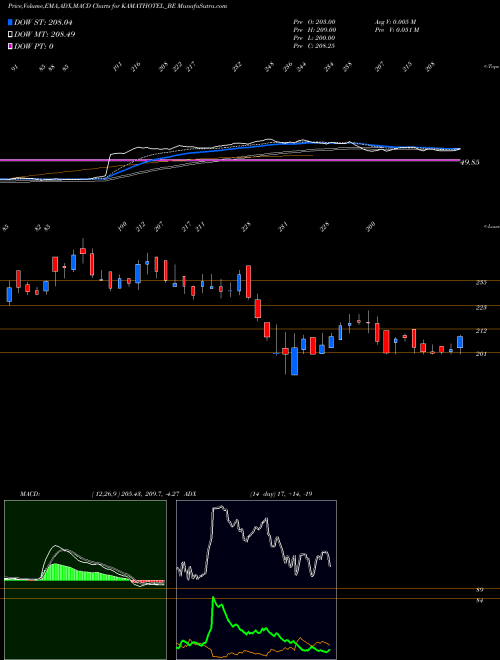This screenshot has height=660, width=500.
Task: Open the ADX indicator panel with dark blue background
Action: 256,580
